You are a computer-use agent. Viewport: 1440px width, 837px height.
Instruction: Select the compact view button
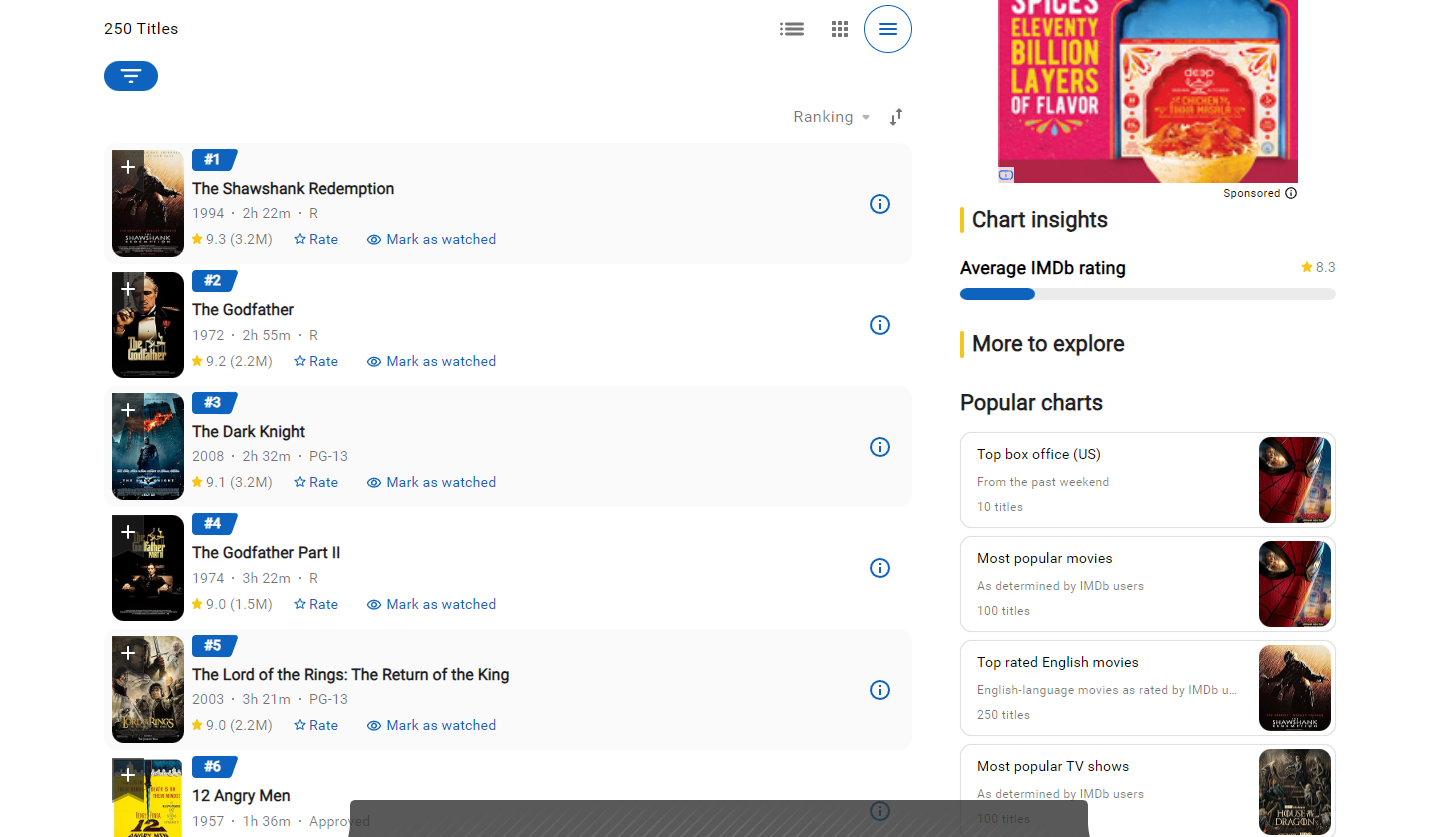(888, 29)
